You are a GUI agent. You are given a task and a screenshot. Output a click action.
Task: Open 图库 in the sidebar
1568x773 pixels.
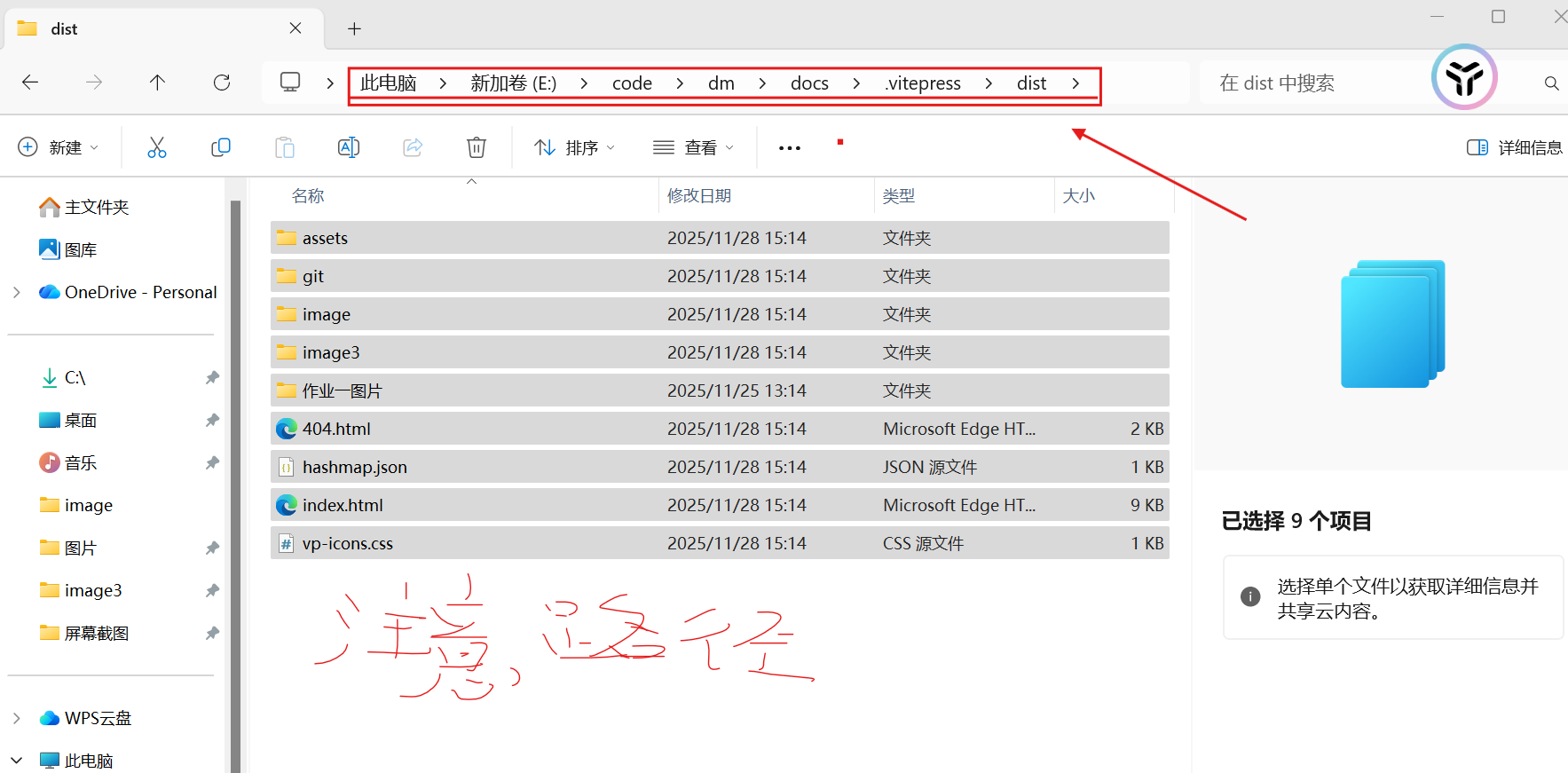[x=68, y=249]
